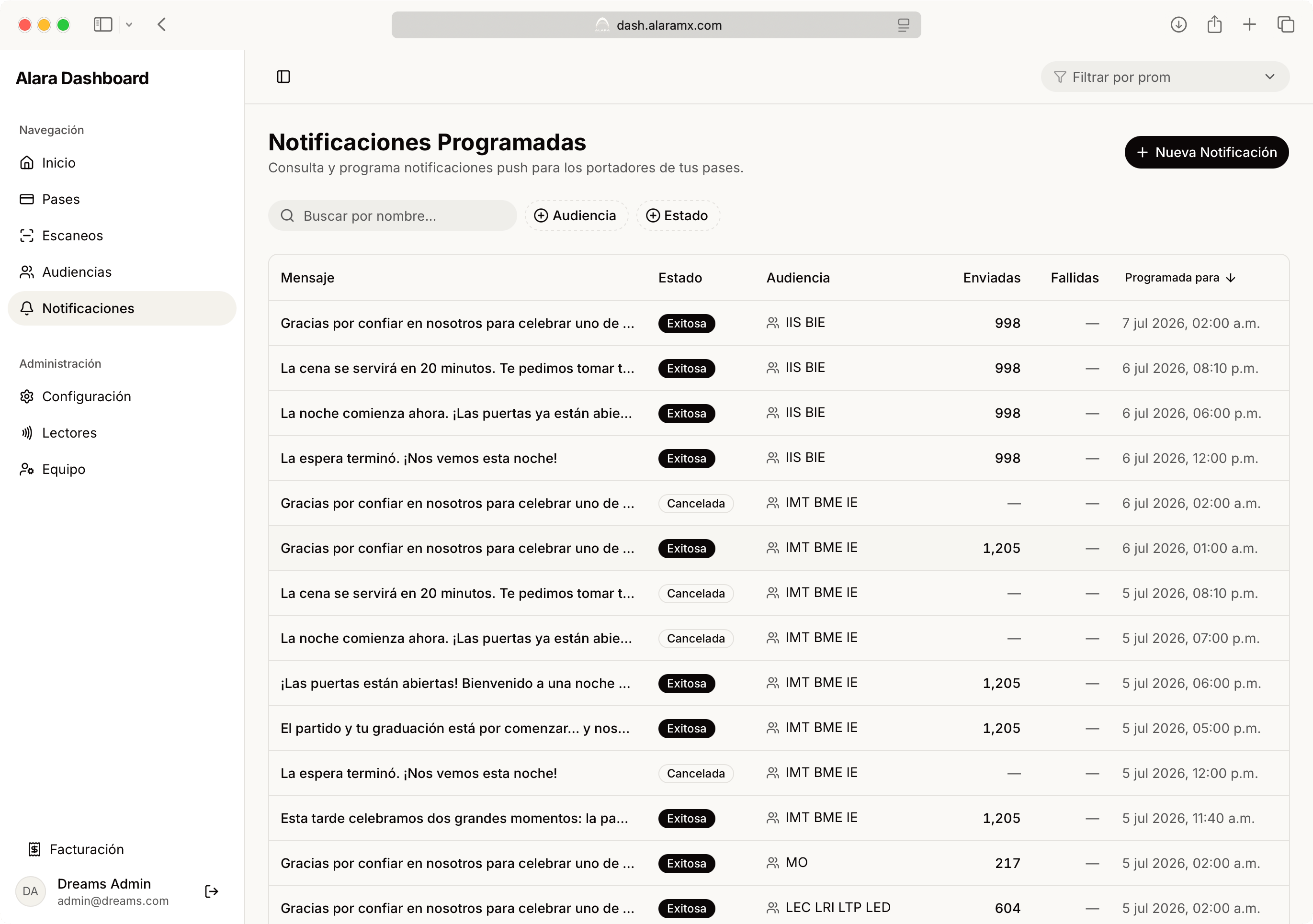Click the reader view icon in address bar

click(x=903, y=25)
